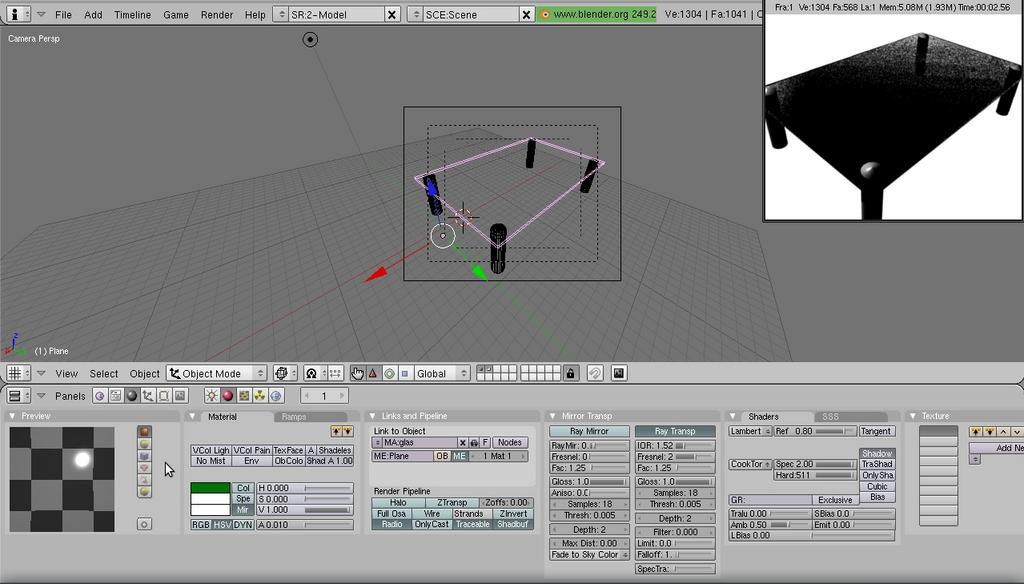
Task: Select the Logic context button in Panels
Action: point(99,396)
